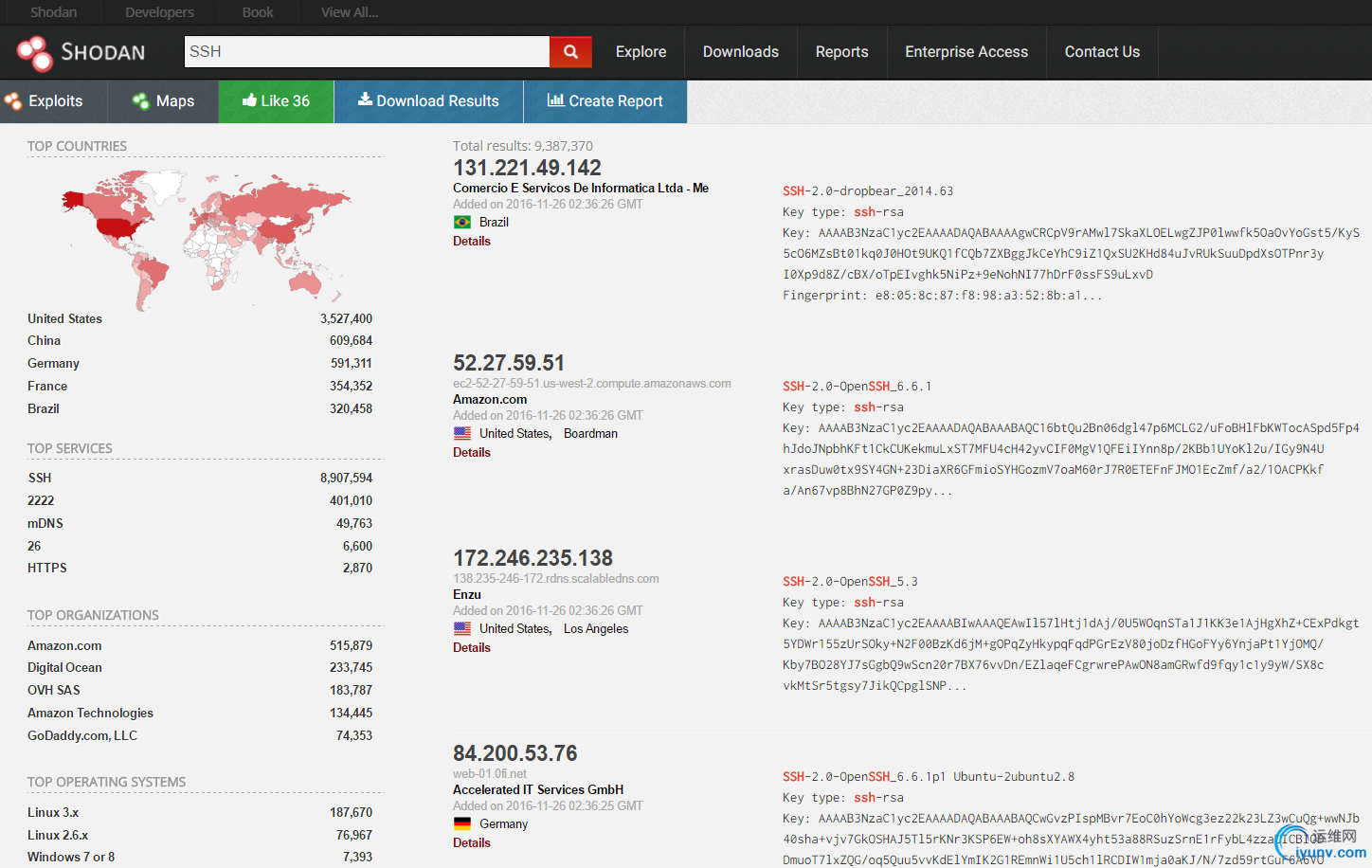Click View All... in top bar
This screenshot has height=868, width=1372.
[x=350, y=12]
